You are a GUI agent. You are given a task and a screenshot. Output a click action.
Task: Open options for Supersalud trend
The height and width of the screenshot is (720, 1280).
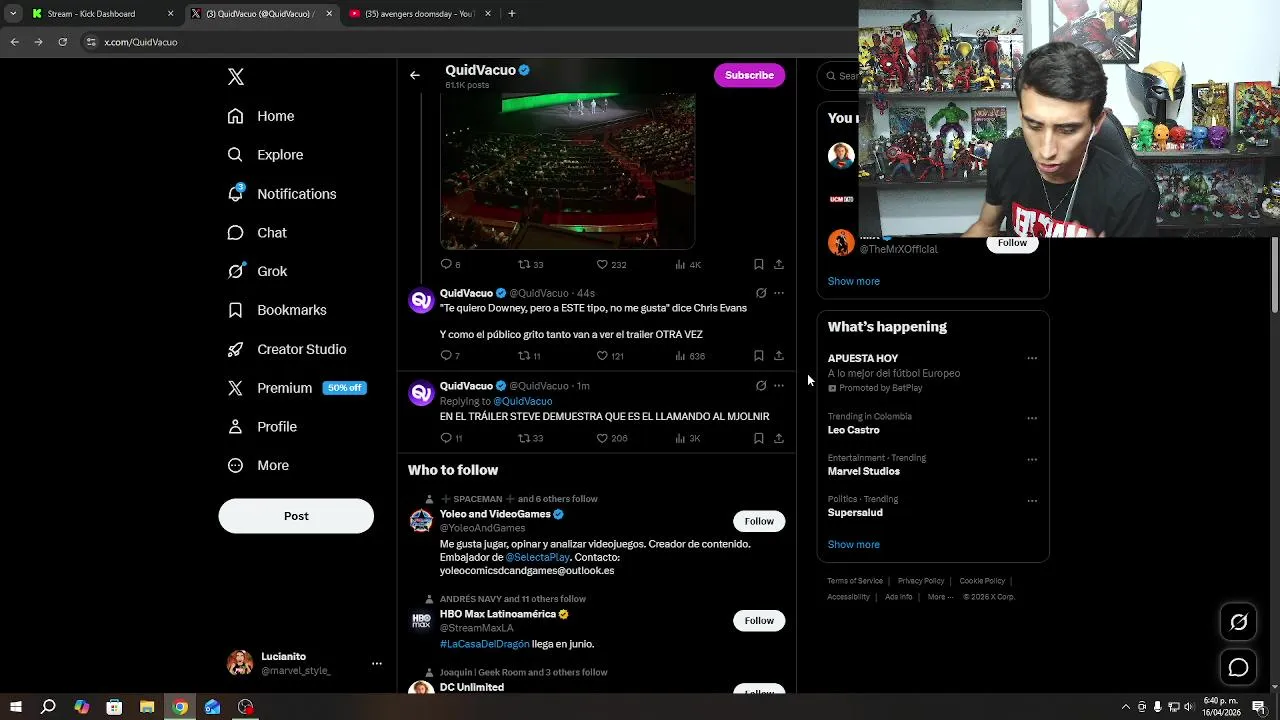1032,501
